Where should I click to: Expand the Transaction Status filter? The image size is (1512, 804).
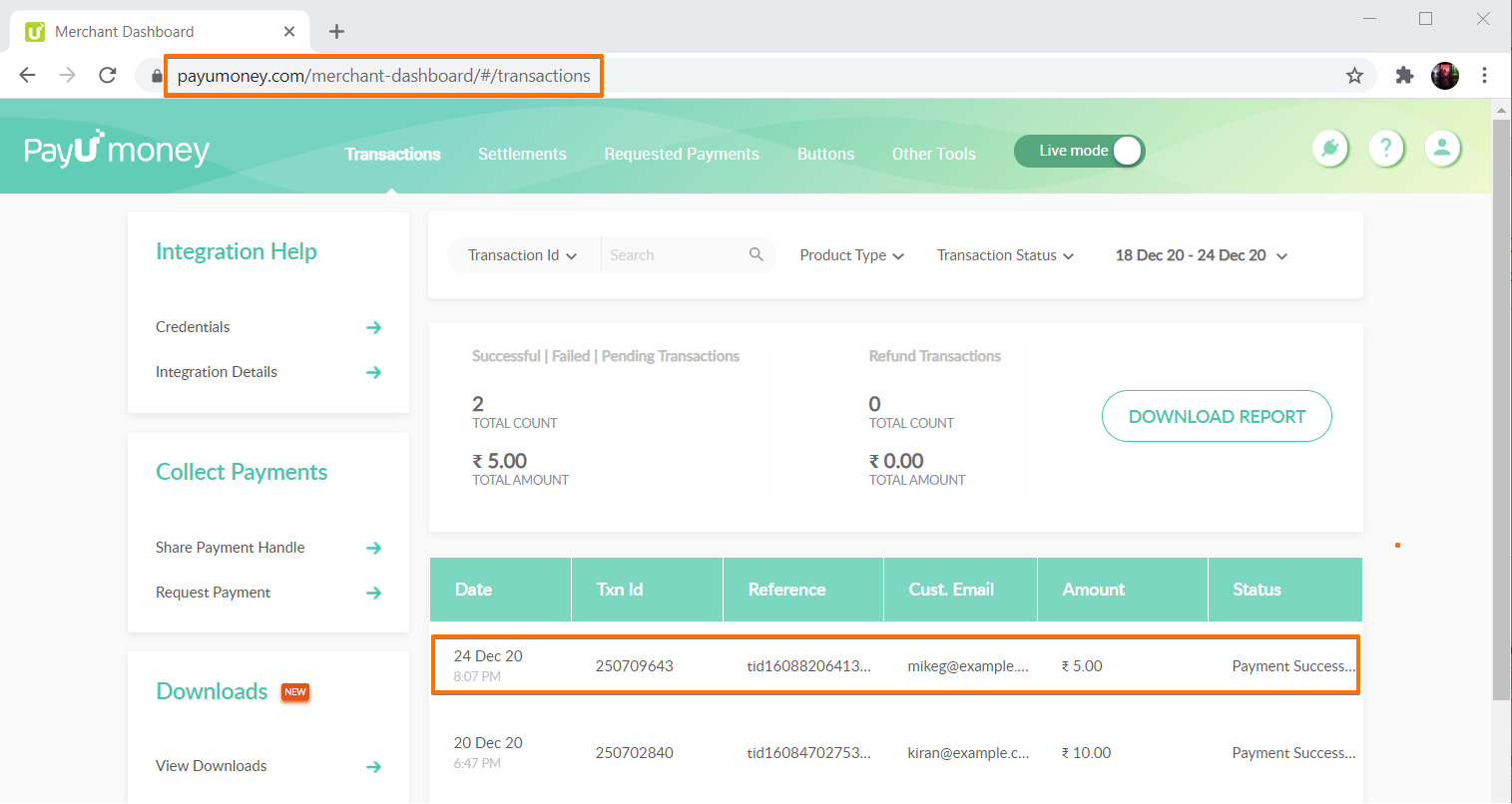pyautogui.click(x=1006, y=255)
